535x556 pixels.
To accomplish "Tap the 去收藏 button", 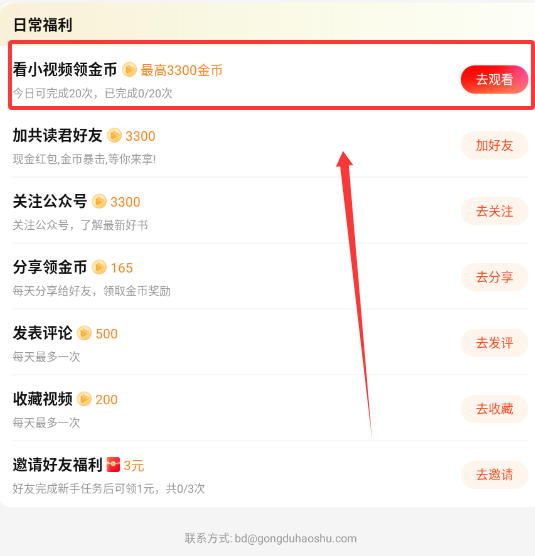I will coord(494,409).
